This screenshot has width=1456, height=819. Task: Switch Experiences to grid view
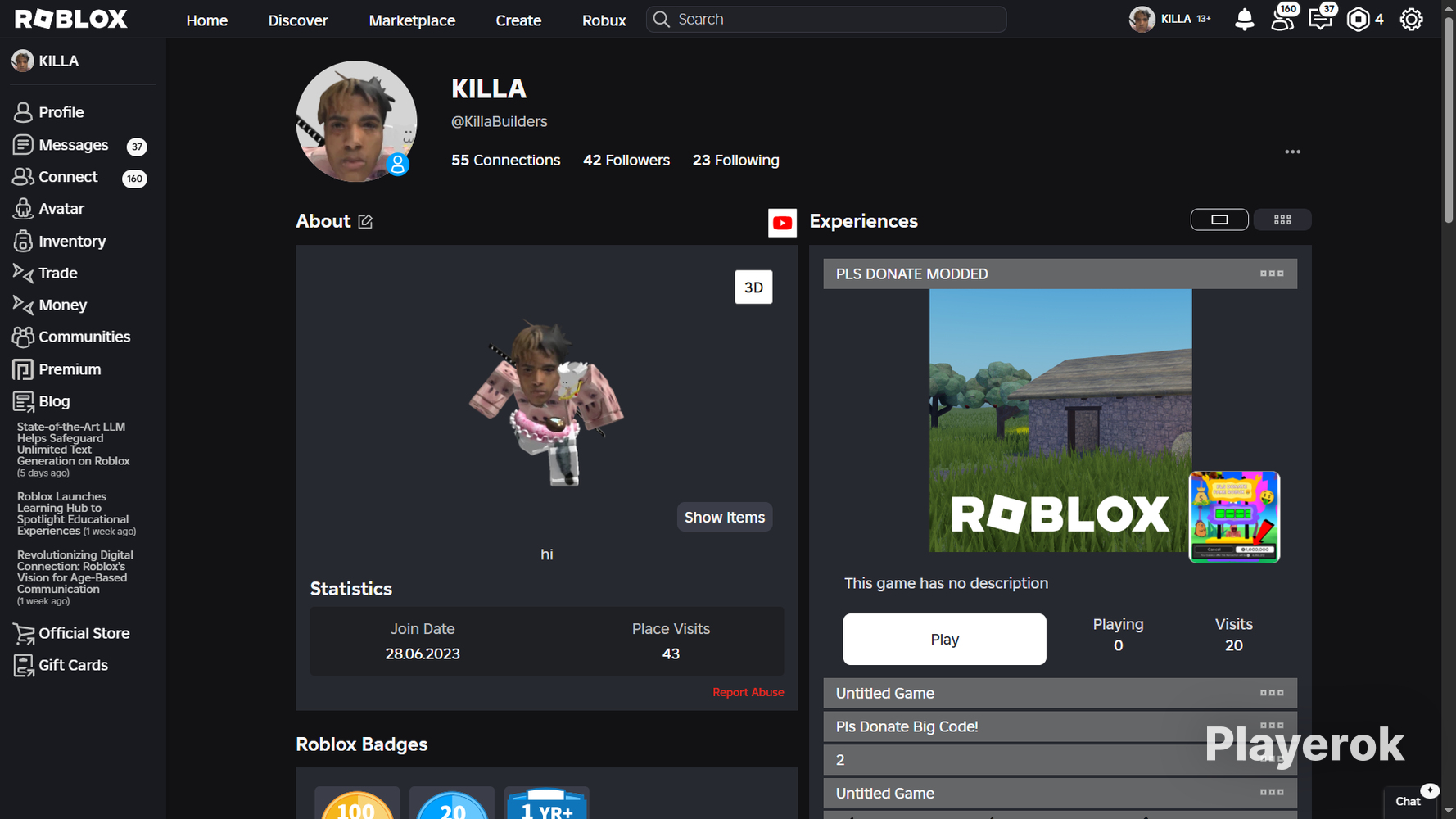point(1282,219)
